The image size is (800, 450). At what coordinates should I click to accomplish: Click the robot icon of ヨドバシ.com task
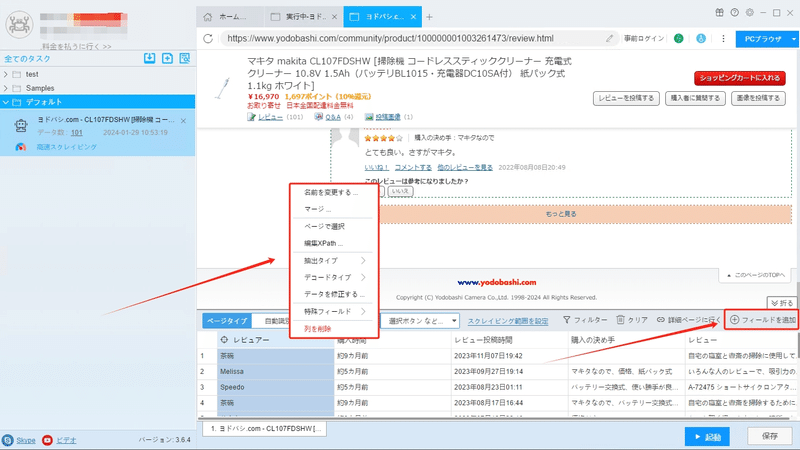[21, 126]
